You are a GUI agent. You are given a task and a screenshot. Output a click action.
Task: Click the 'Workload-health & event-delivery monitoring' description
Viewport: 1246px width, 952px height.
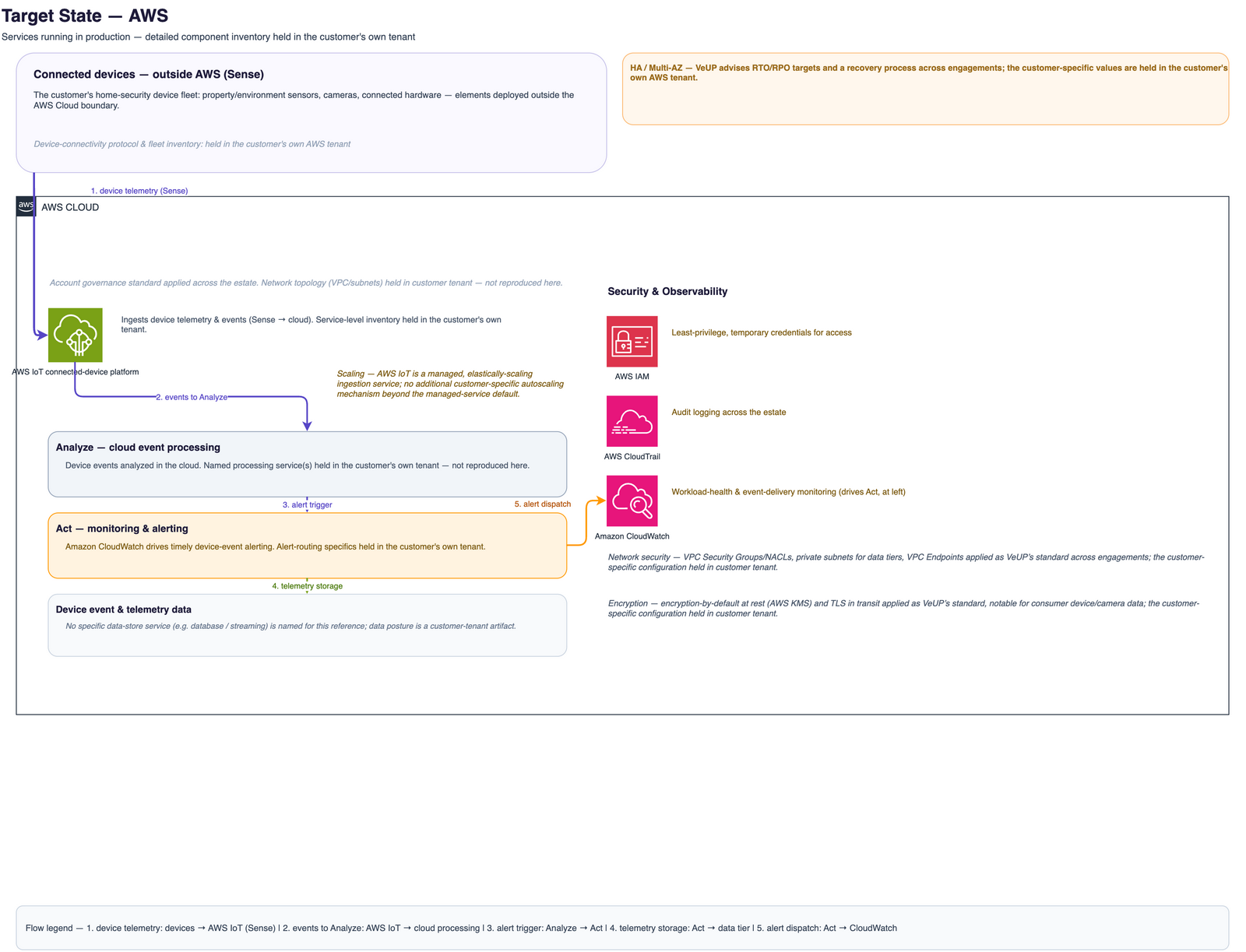(x=788, y=492)
